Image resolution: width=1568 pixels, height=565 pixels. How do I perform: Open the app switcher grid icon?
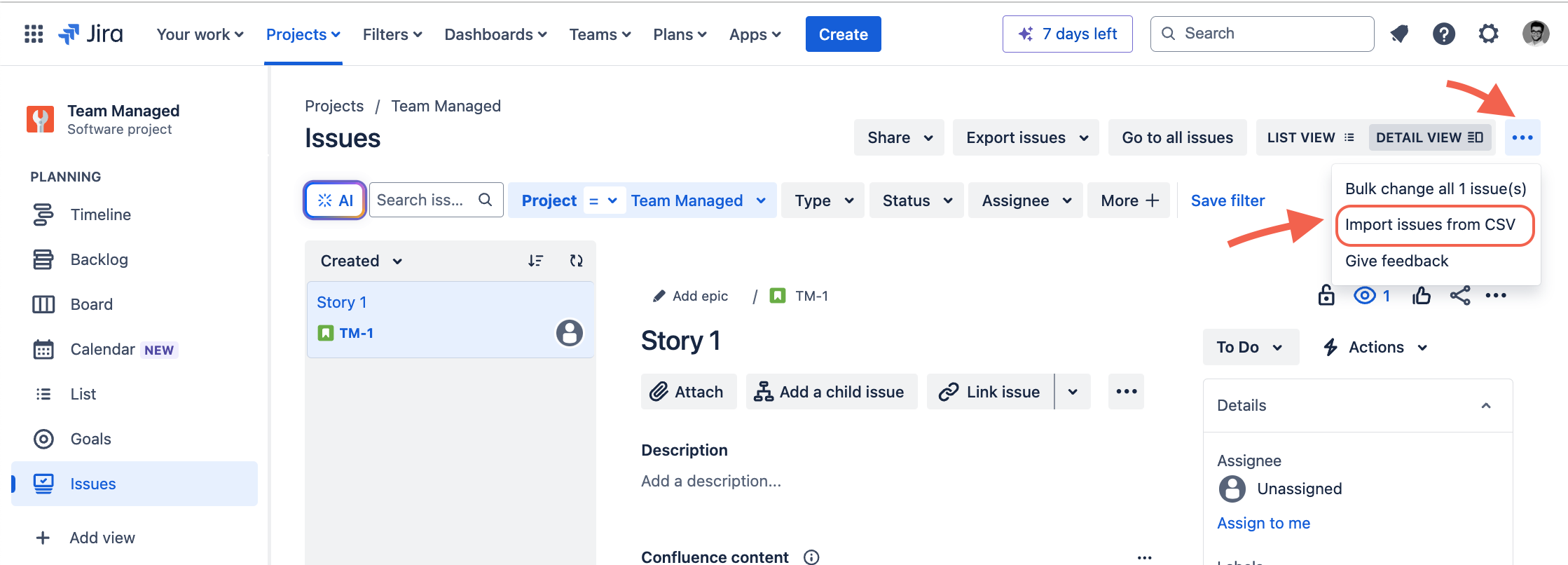34,34
